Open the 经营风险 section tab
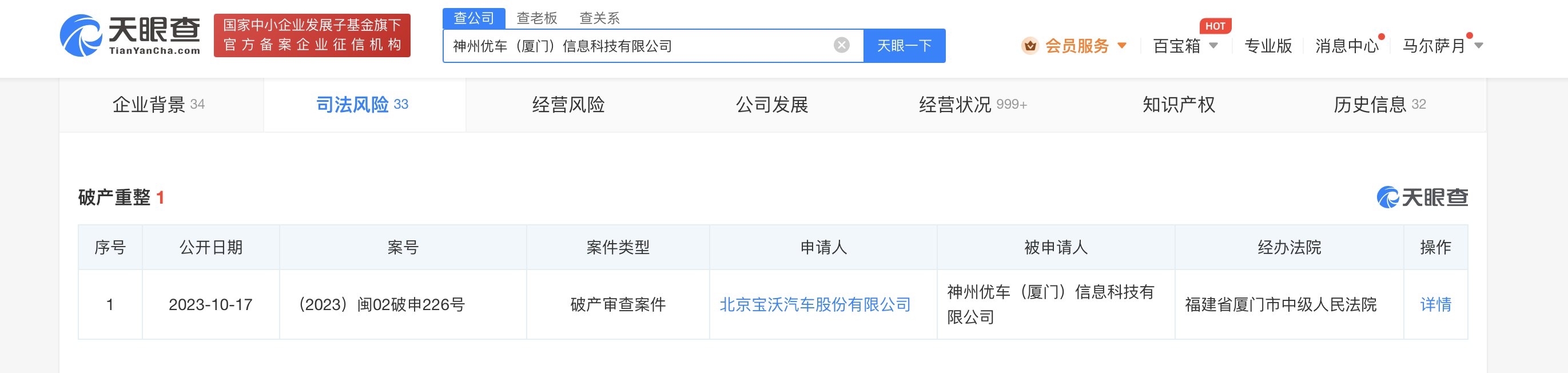 568,105
